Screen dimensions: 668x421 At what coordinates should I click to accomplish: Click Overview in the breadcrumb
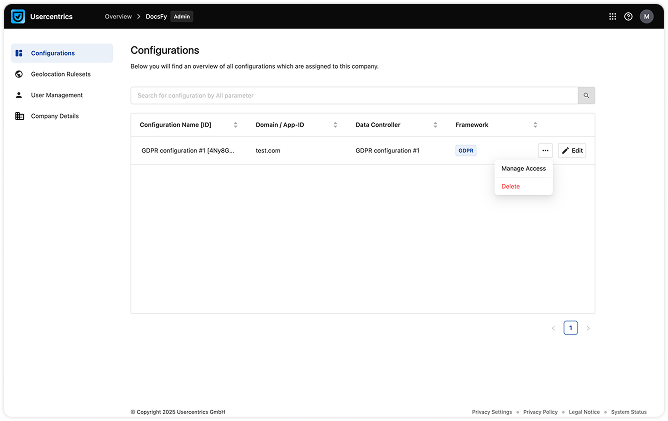118,17
